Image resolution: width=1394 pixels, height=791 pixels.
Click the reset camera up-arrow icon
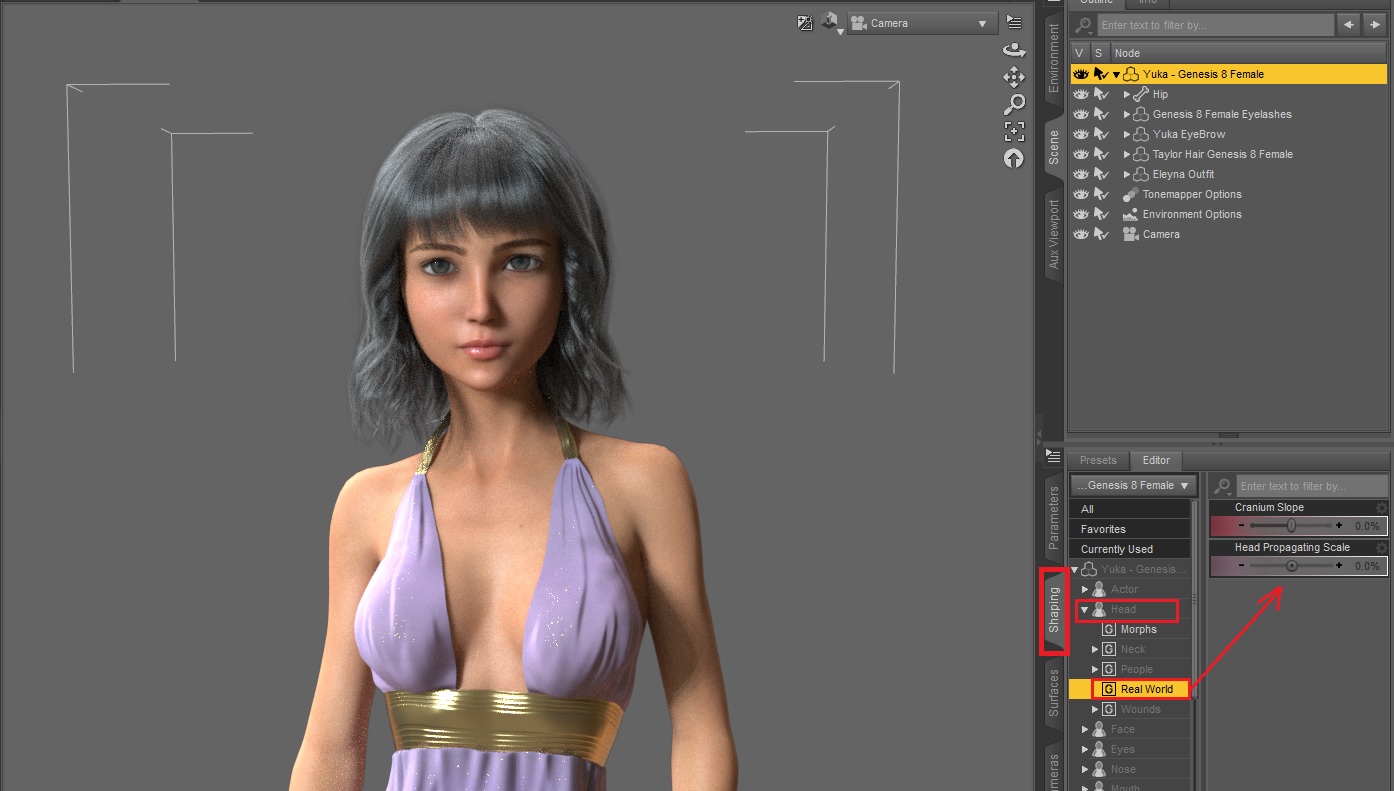tap(1014, 158)
